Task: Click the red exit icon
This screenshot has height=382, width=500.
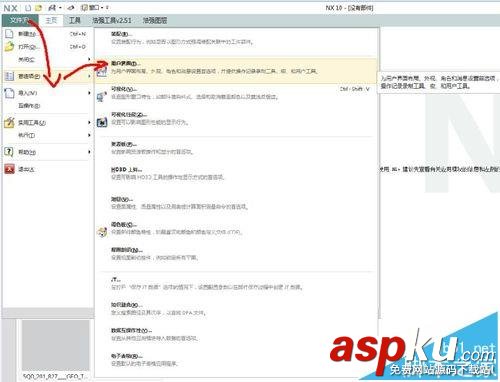Action: (9, 169)
